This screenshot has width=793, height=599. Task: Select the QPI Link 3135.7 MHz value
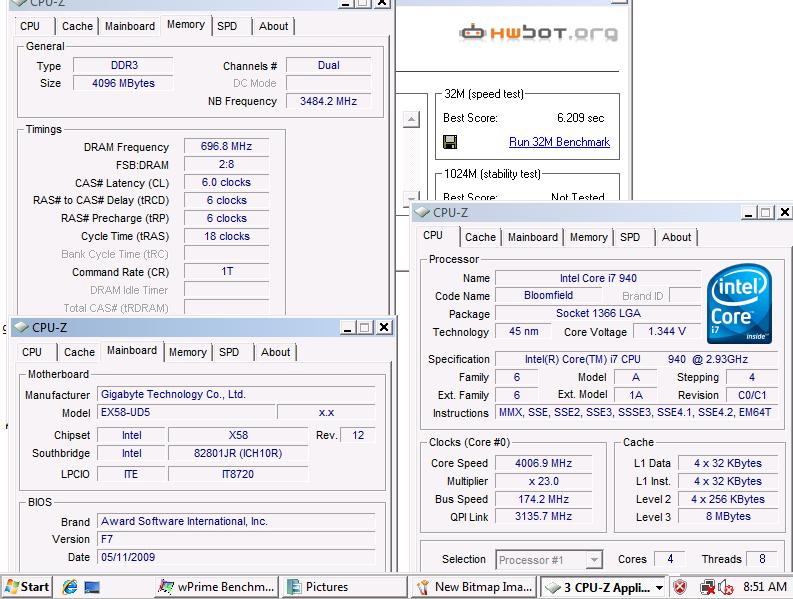[544, 516]
